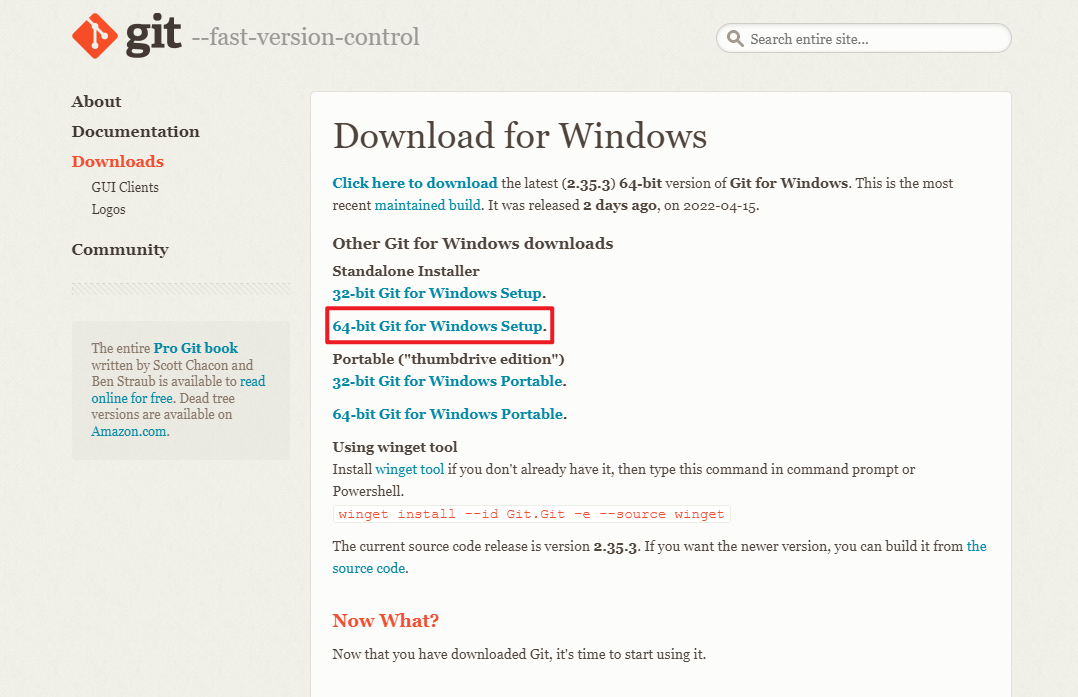Open the Logos subpage
The image size is (1078, 697).
[109, 209]
